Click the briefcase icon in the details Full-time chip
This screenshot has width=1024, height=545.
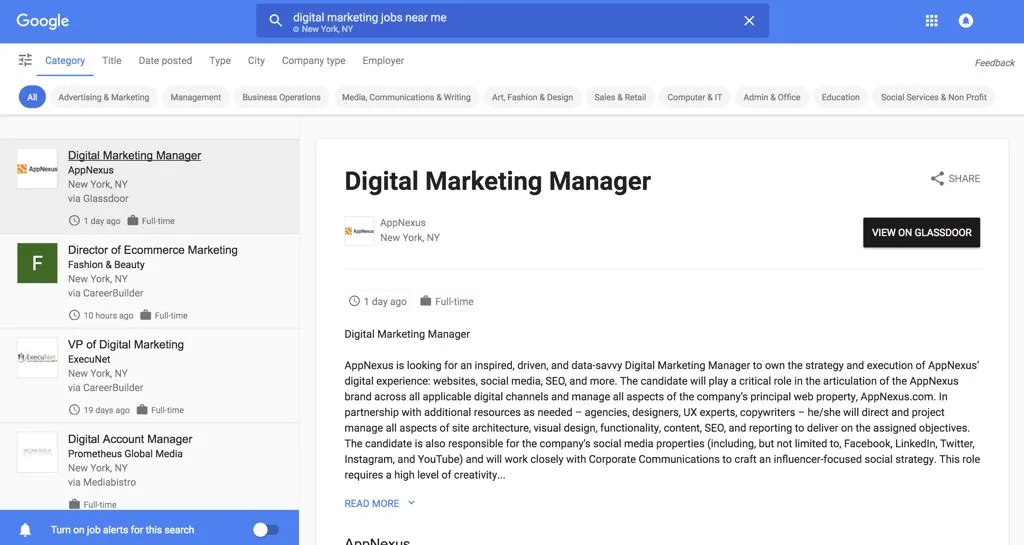click(426, 301)
